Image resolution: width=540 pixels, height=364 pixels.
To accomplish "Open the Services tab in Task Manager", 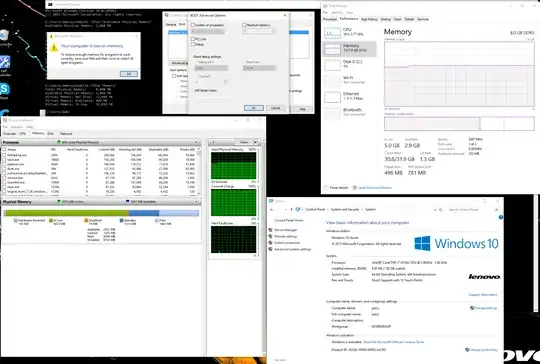I will click(423, 19).
